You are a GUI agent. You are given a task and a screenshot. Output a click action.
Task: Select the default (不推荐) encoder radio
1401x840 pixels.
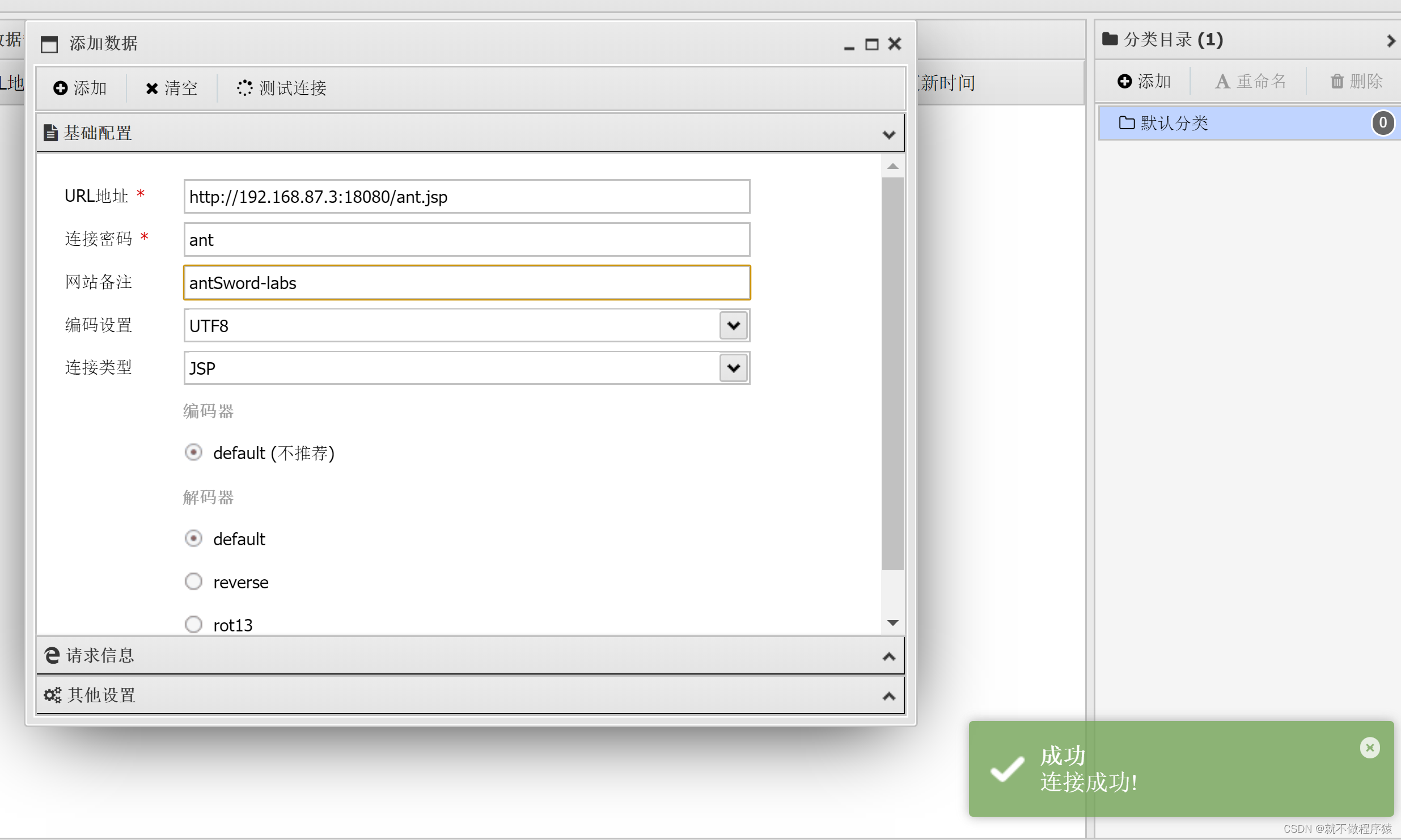(193, 452)
